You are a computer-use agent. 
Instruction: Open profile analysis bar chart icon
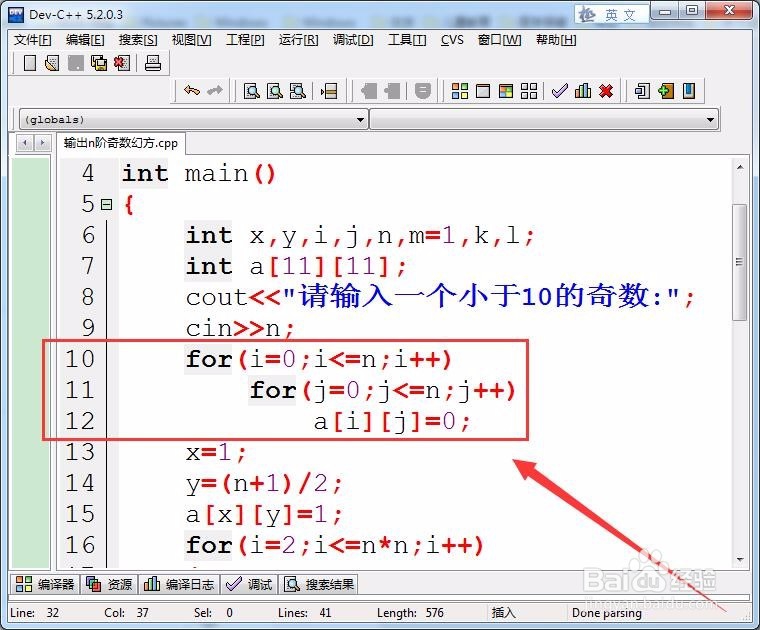pyautogui.click(x=583, y=91)
